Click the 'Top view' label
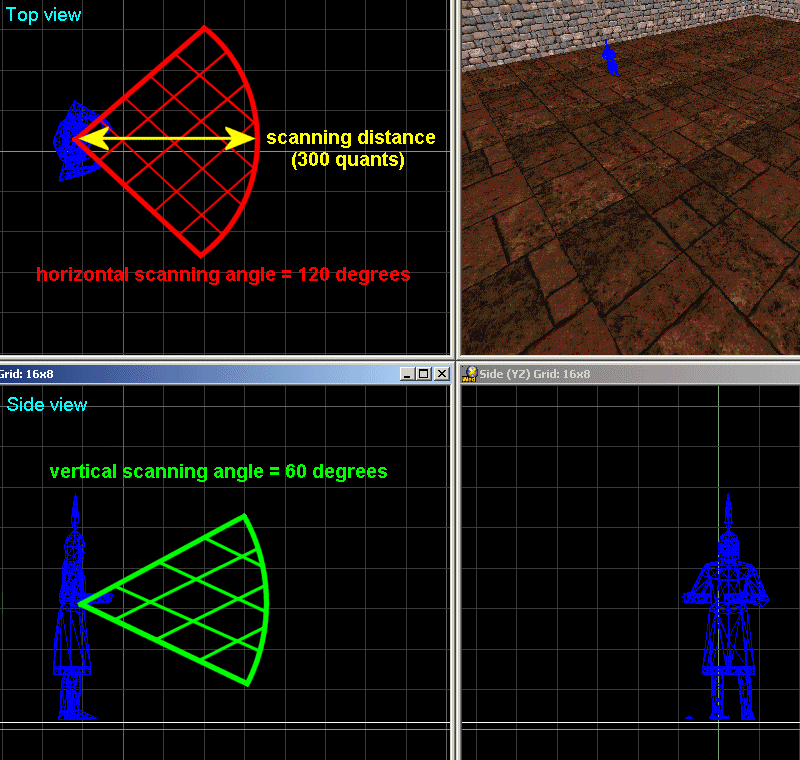 click(x=44, y=15)
